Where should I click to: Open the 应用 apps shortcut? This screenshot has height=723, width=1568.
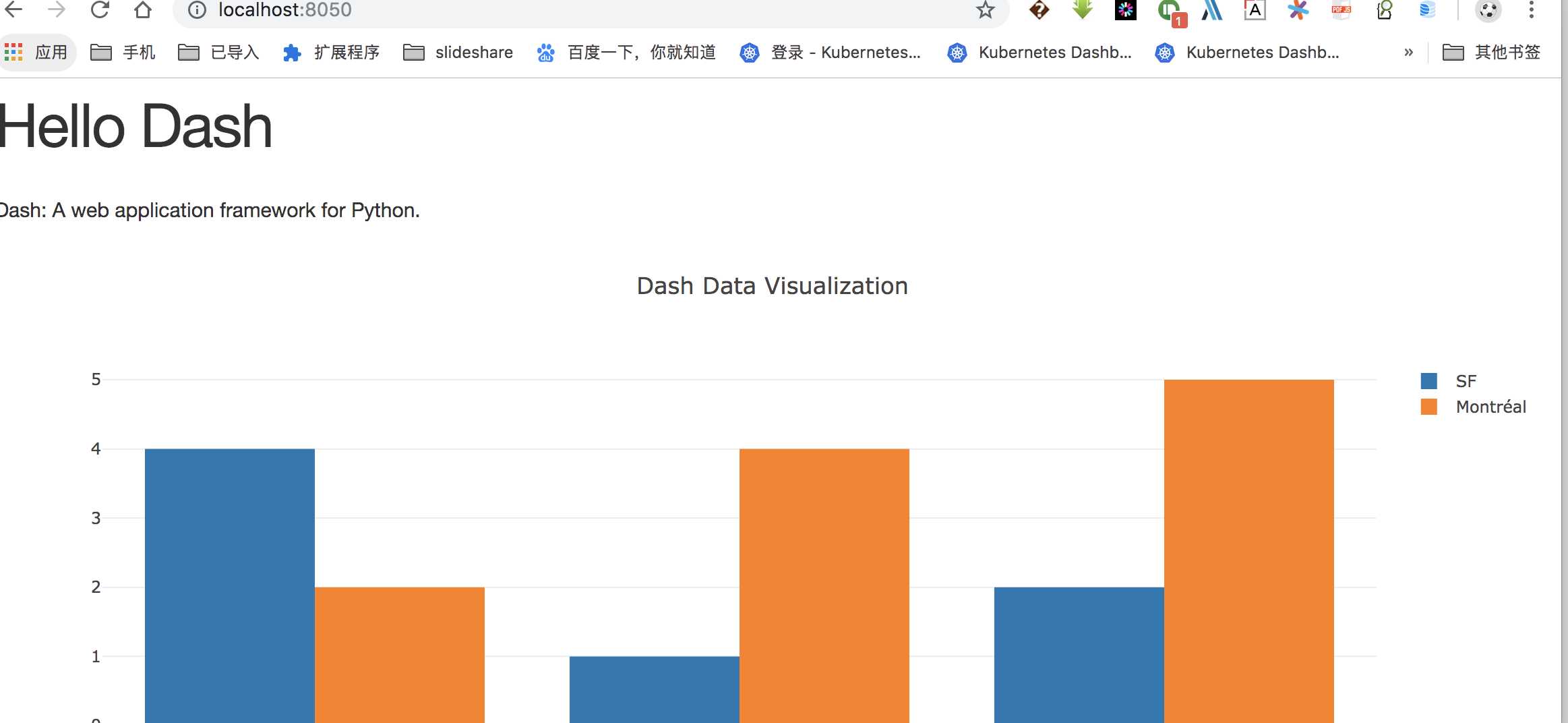(x=36, y=53)
